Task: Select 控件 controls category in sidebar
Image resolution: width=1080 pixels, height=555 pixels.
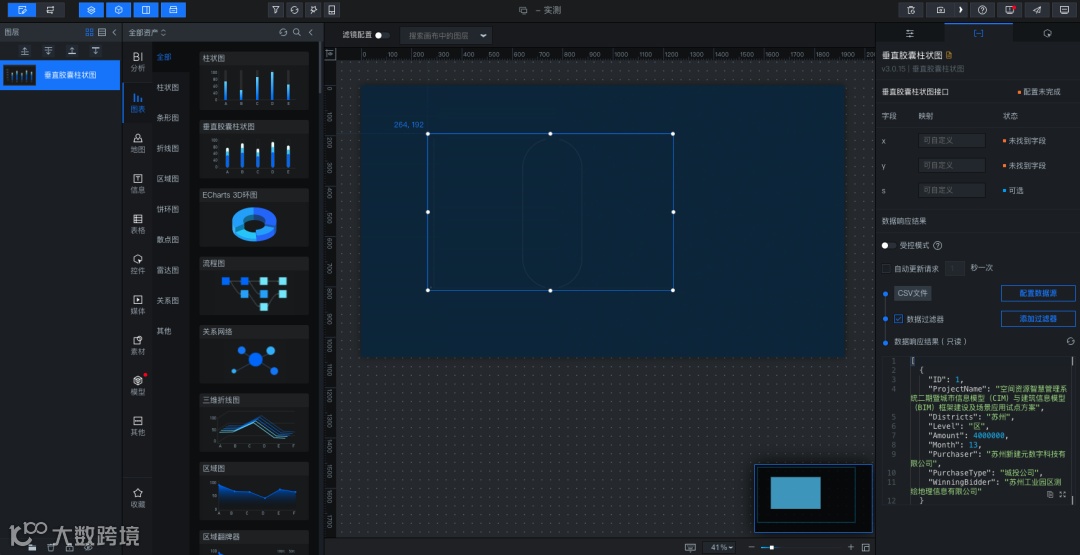Action: pos(138,264)
